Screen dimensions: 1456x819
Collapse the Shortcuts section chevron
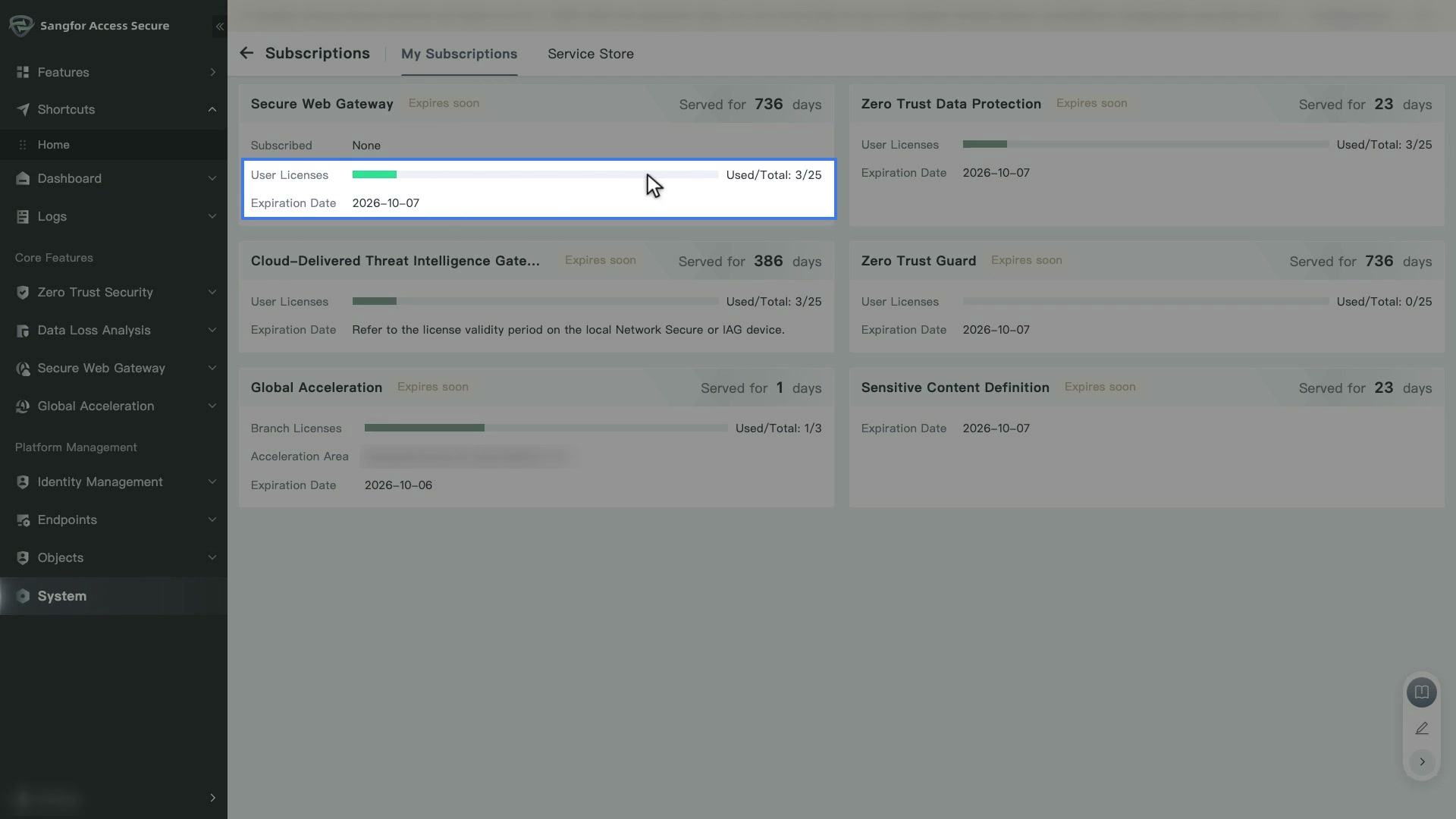point(212,109)
